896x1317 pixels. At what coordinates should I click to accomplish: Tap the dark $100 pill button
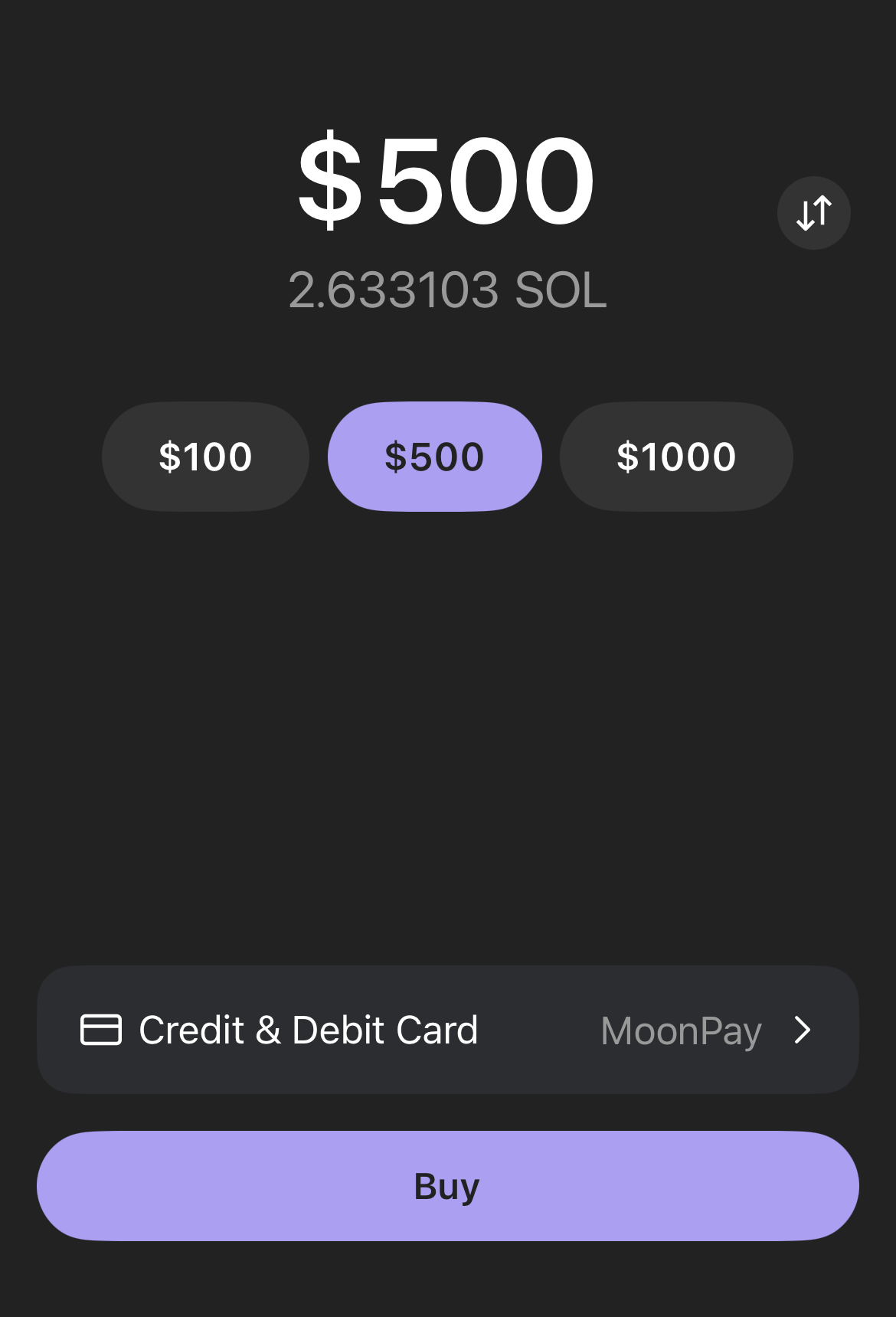205,457
